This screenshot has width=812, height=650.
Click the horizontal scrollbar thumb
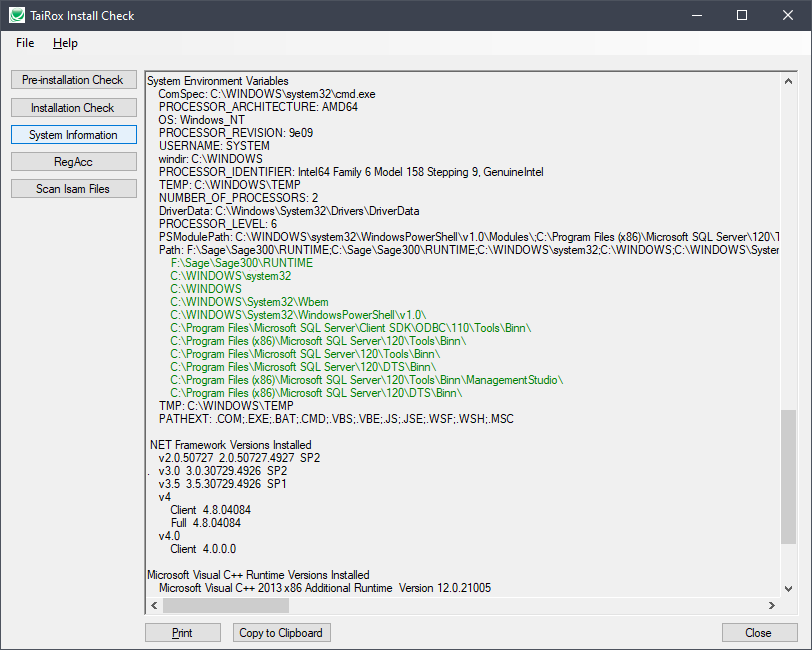[226, 605]
